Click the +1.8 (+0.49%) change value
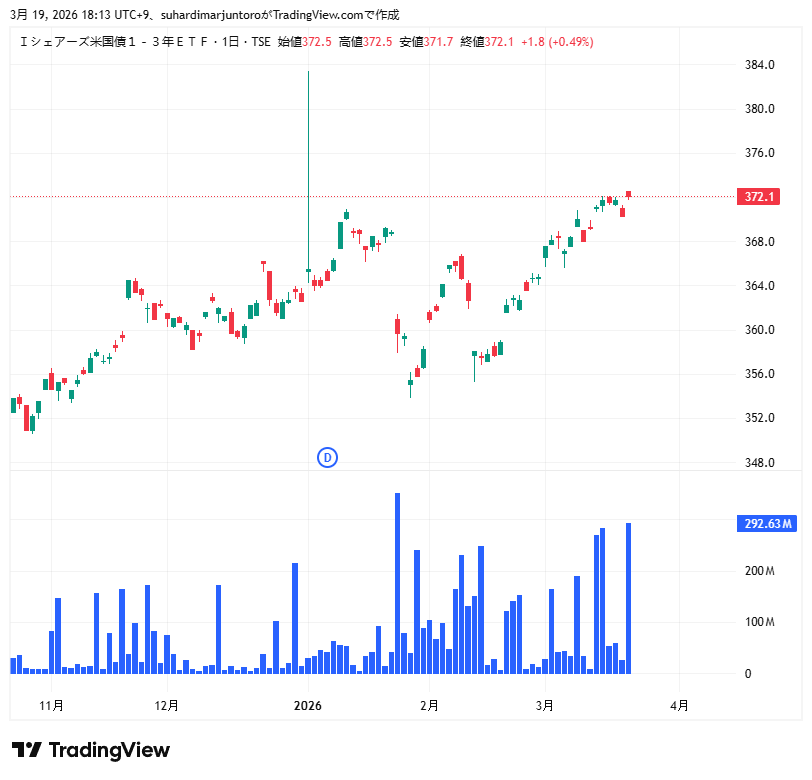The height and width of the screenshot is (780, 812). pos(557,42)
